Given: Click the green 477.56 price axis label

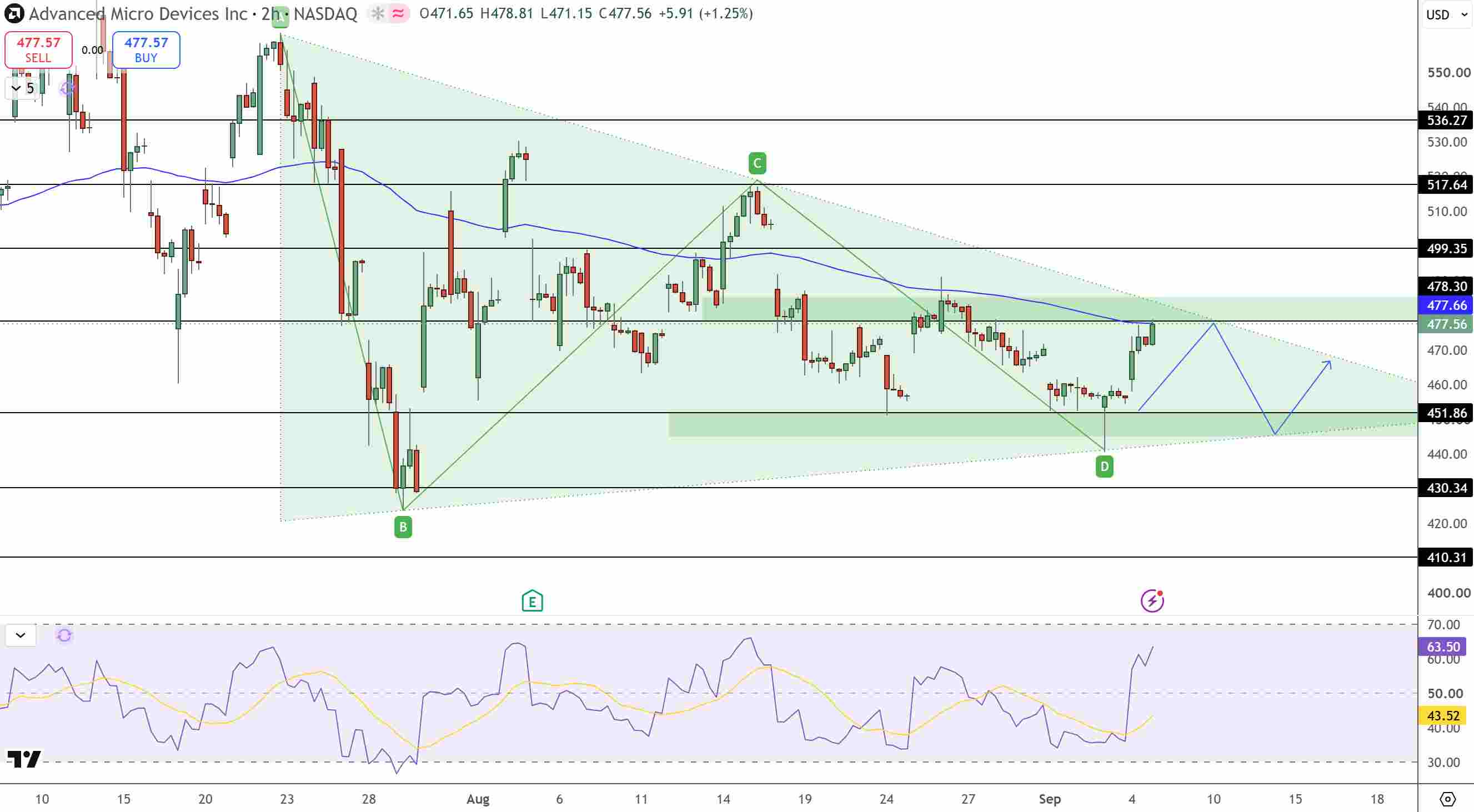Looking at the screenshot, I should (x=1446, y=324).
